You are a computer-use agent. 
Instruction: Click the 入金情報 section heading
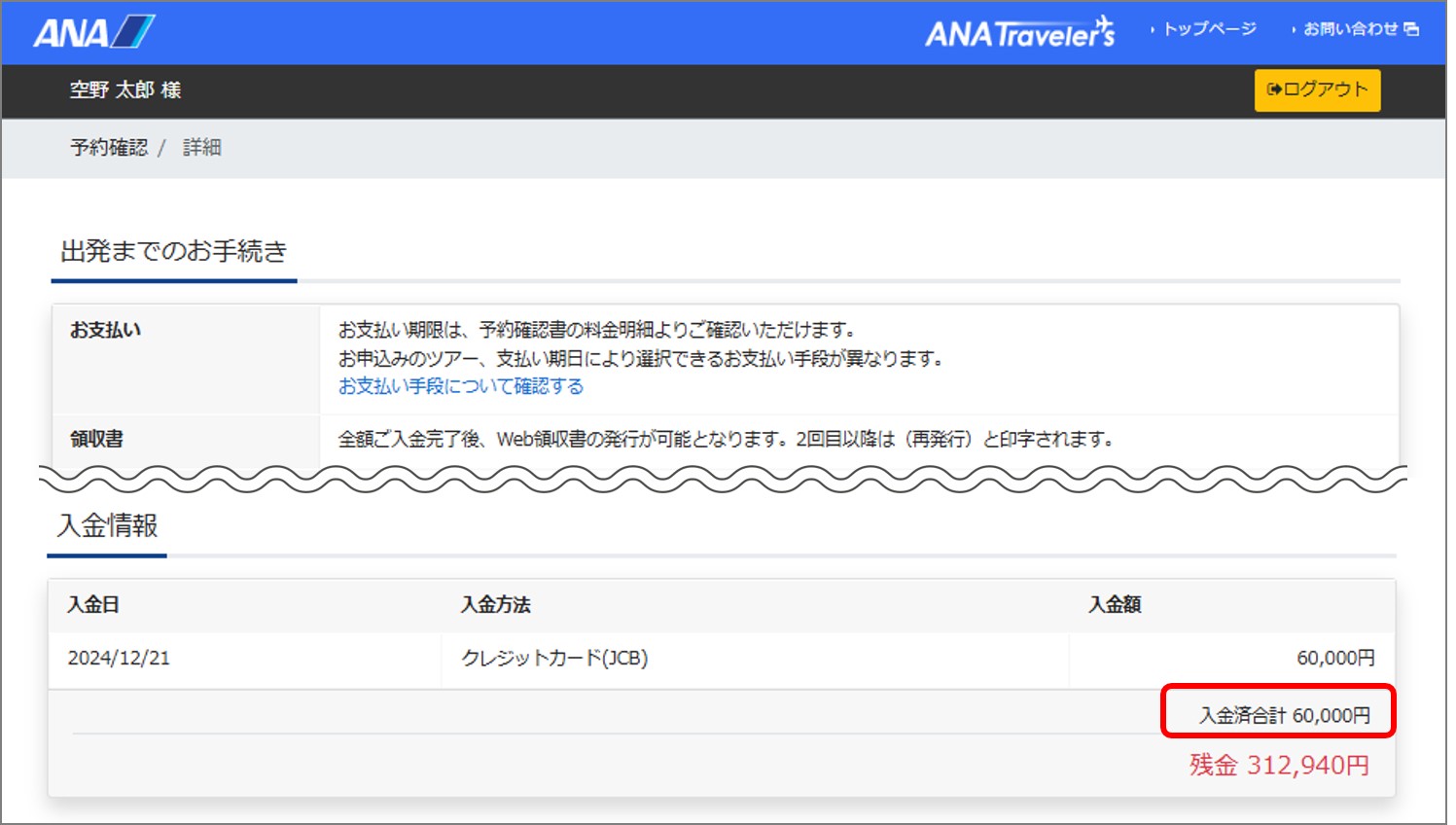pyautogui.click(x=108, y=526)
